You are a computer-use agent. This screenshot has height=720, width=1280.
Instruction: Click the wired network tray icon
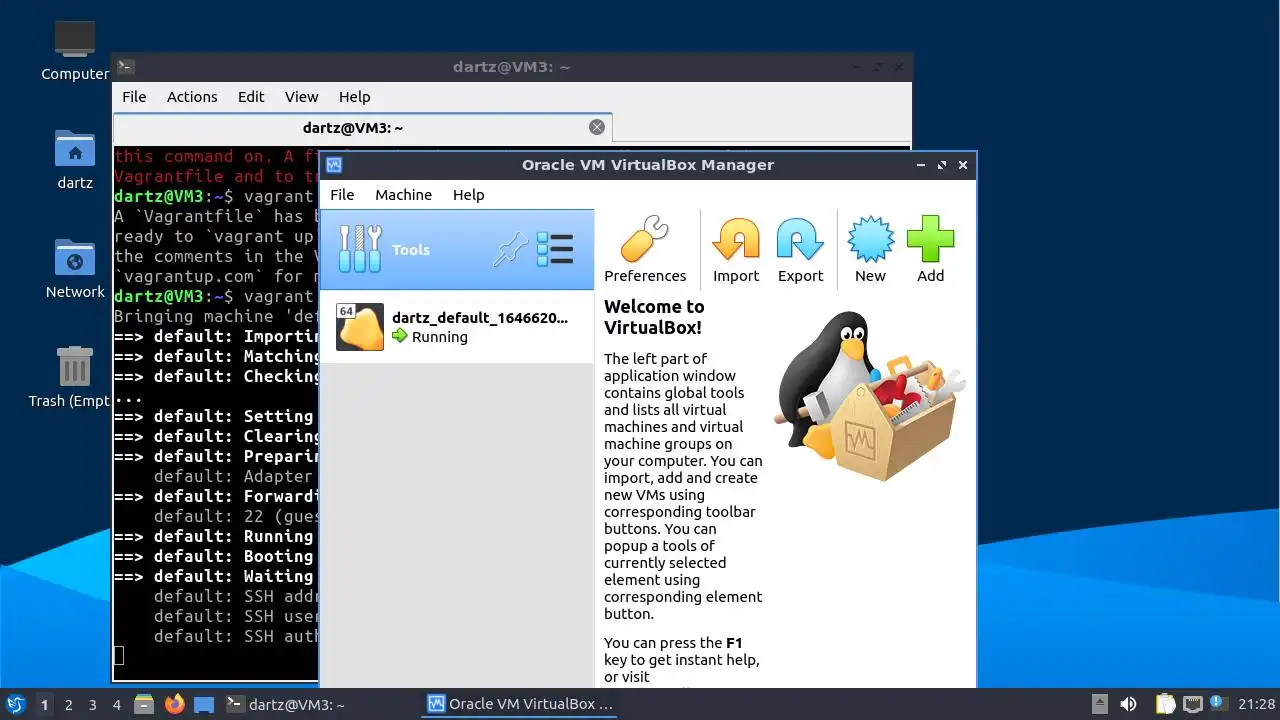(1192, 704)
